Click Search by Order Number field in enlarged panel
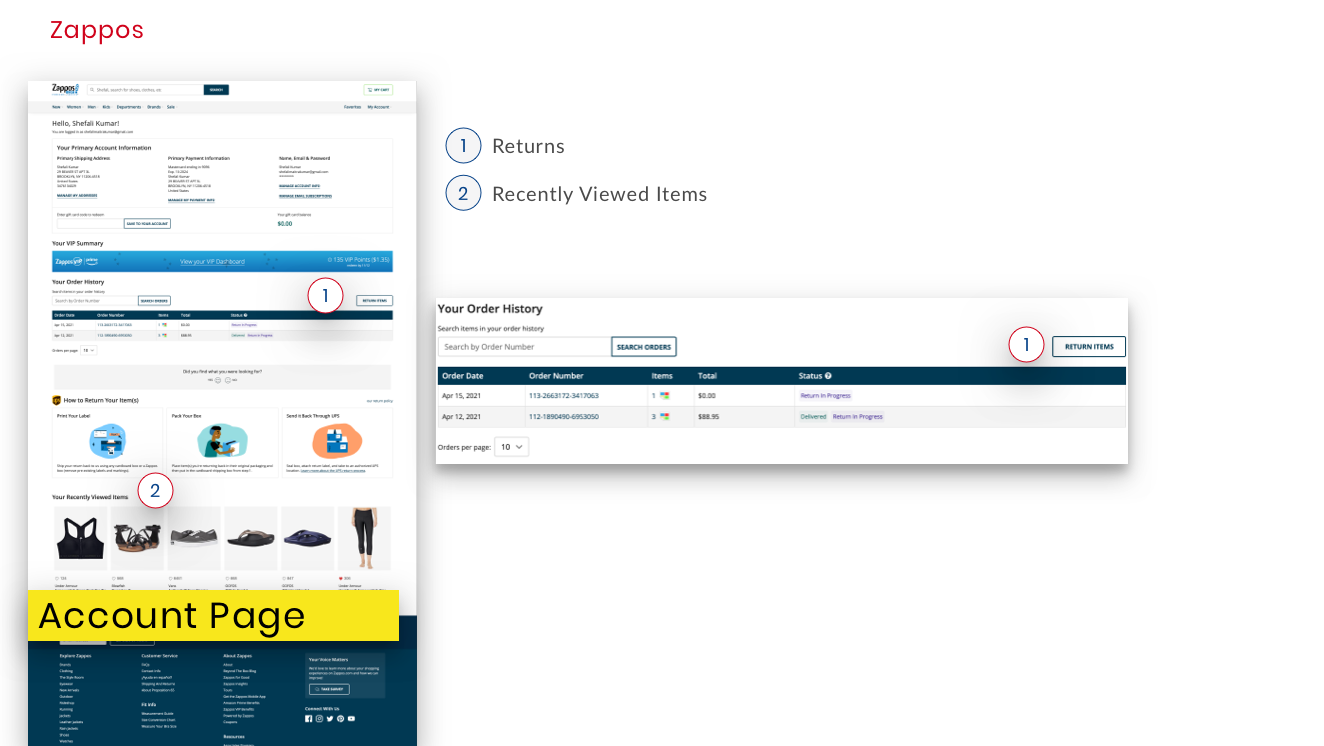 tap(525, 347)
